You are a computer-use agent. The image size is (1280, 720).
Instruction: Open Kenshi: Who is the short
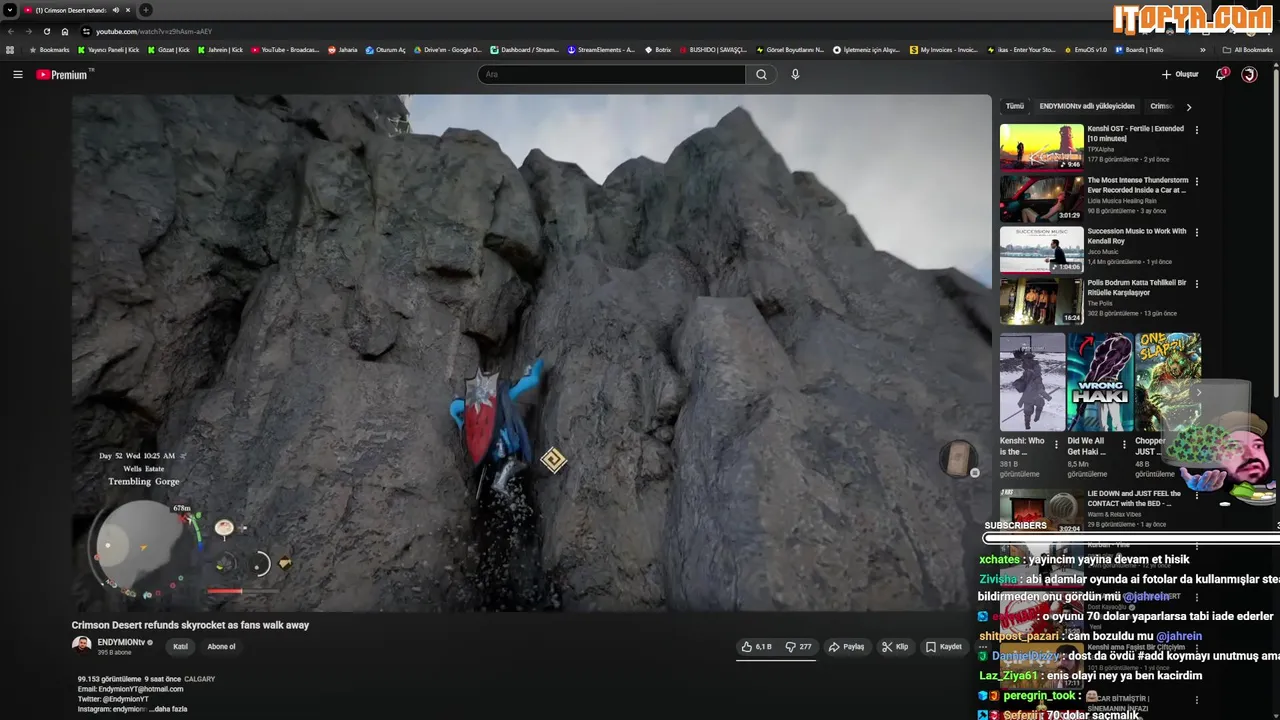[x=1032, y=382]
